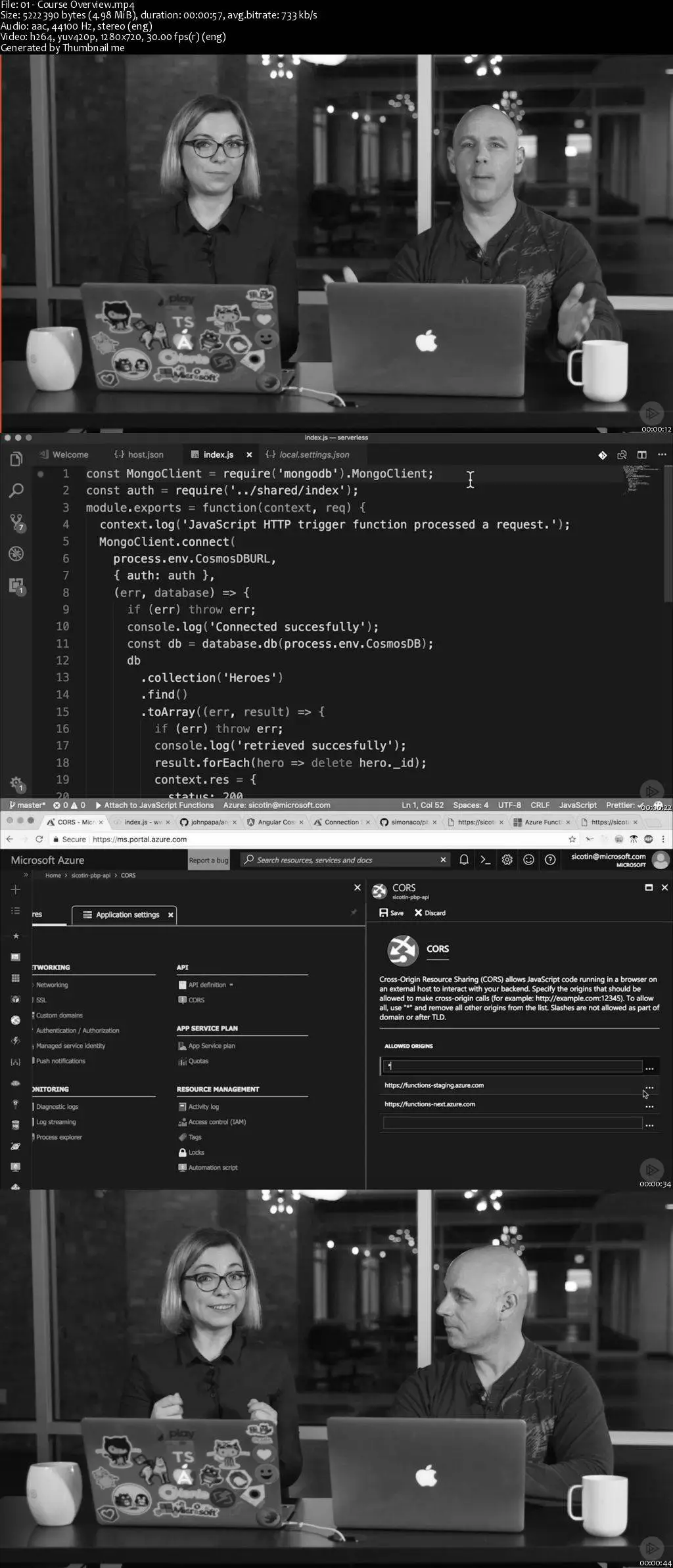The image size is (673, 1568).
Task: Click the Open Changes icon in the editor toolbar
Action: coord(622,455)
